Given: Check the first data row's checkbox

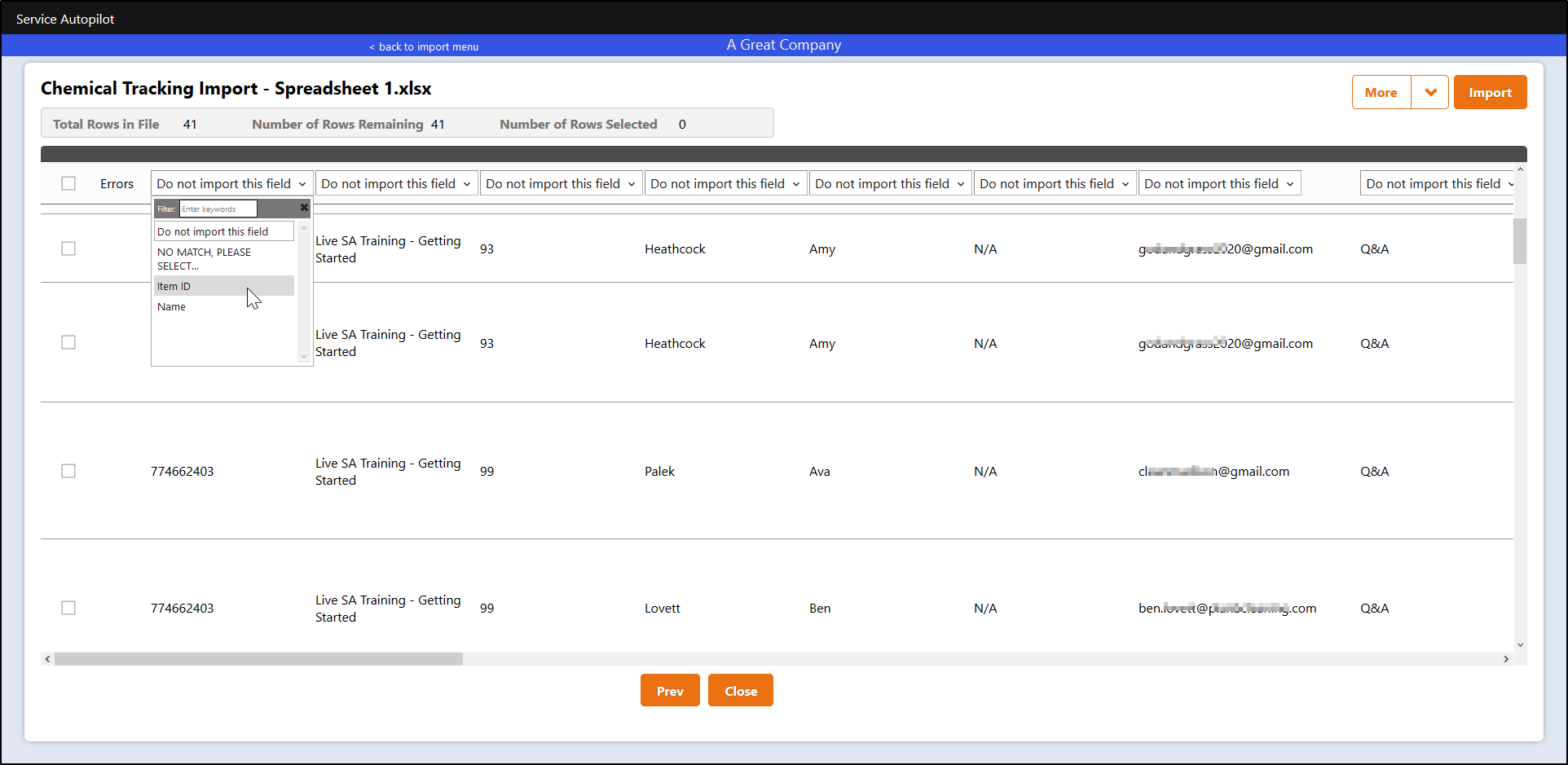Looking at the screenshot, I should tap(68, 248).
